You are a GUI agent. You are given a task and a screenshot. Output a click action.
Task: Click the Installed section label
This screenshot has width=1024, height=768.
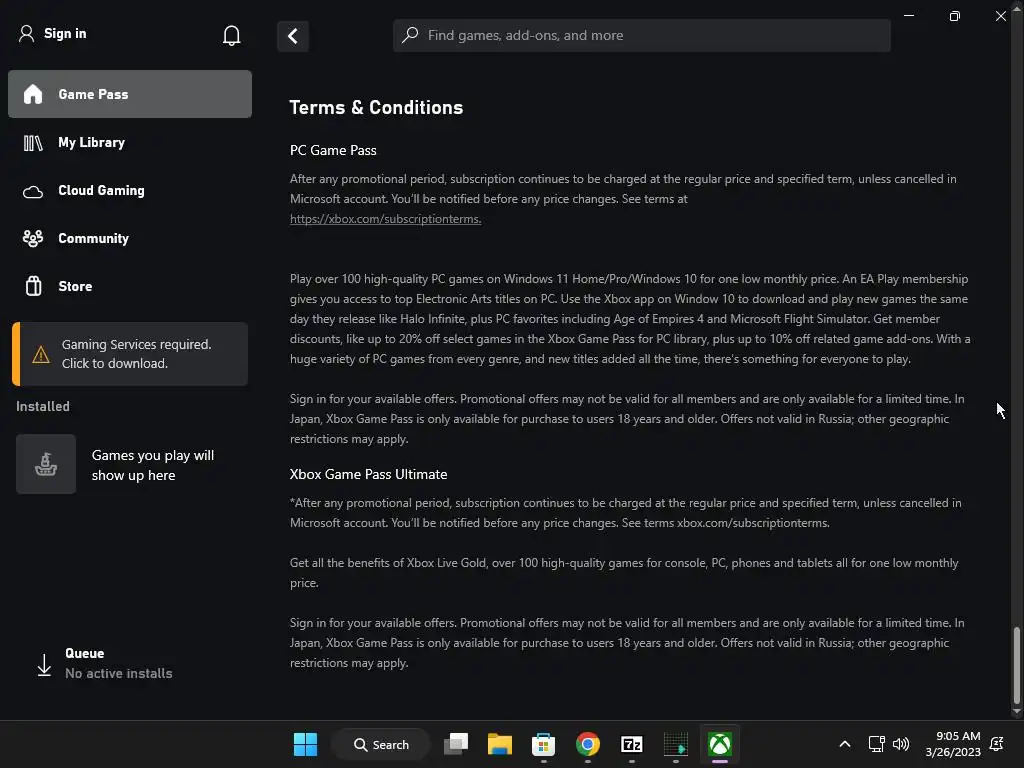pyautogui.click(x=43, y=406)
